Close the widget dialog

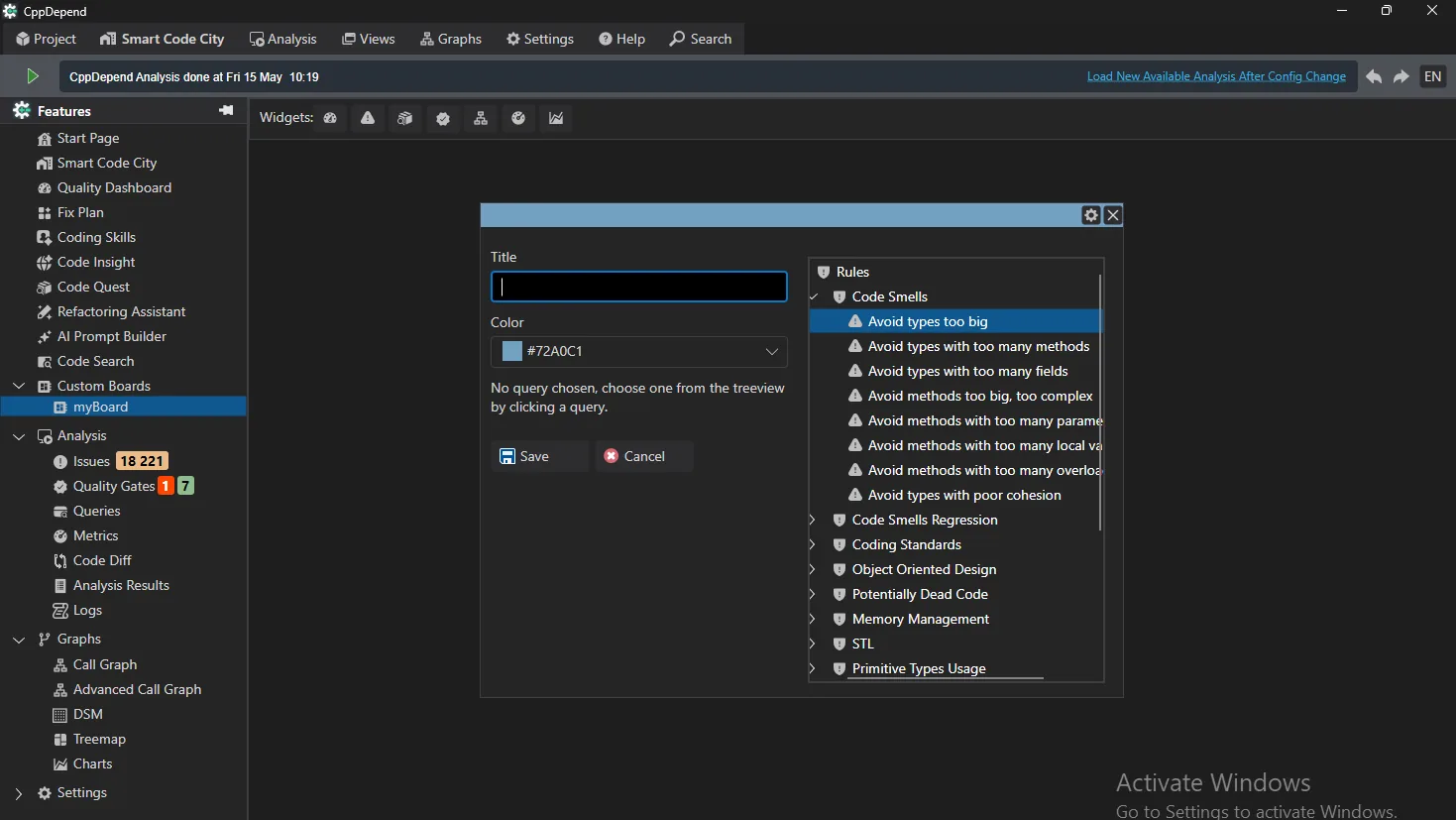[1113, 215]
